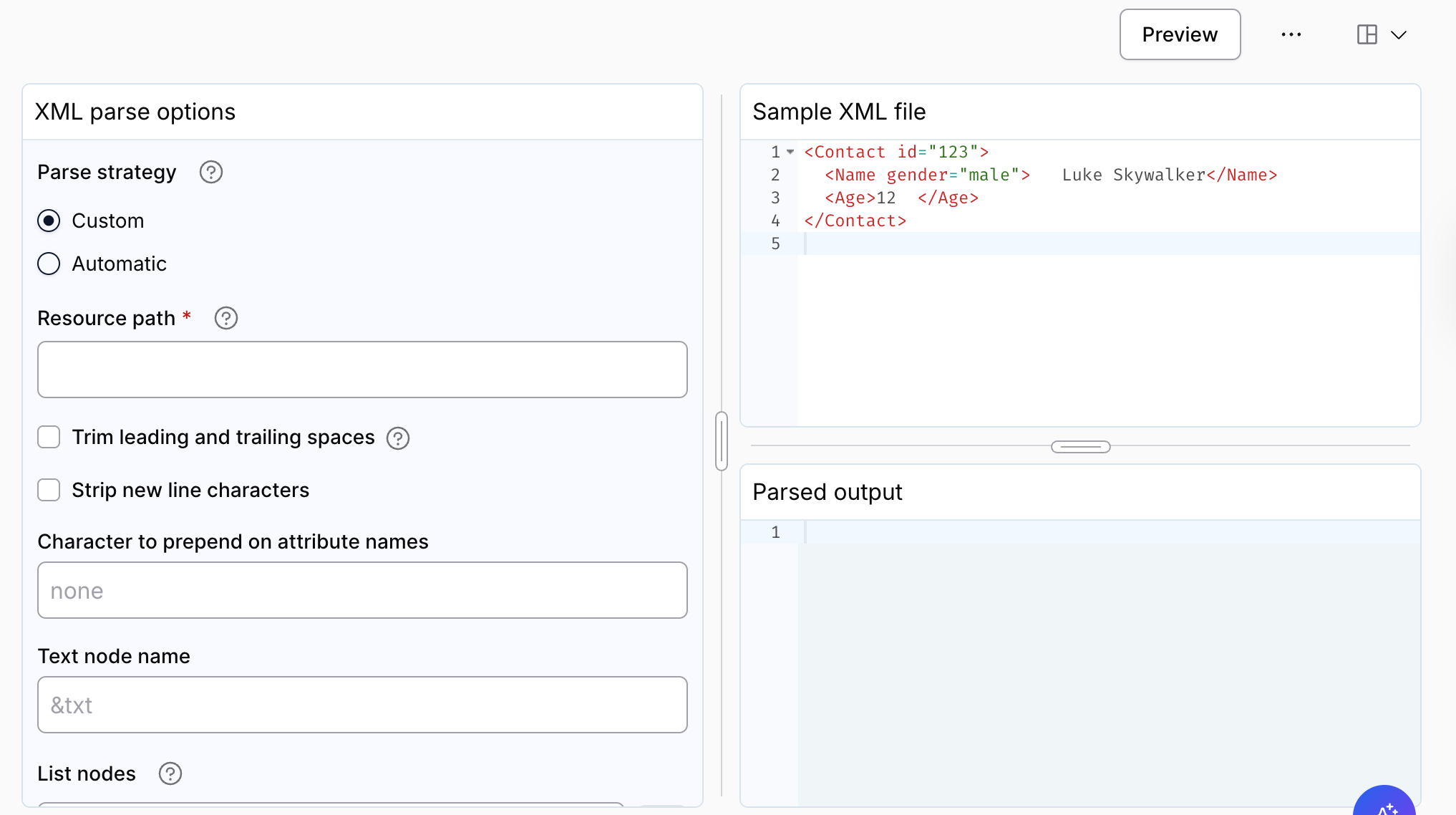Click the Luke Skywalker text in XML

[1134, 175]
